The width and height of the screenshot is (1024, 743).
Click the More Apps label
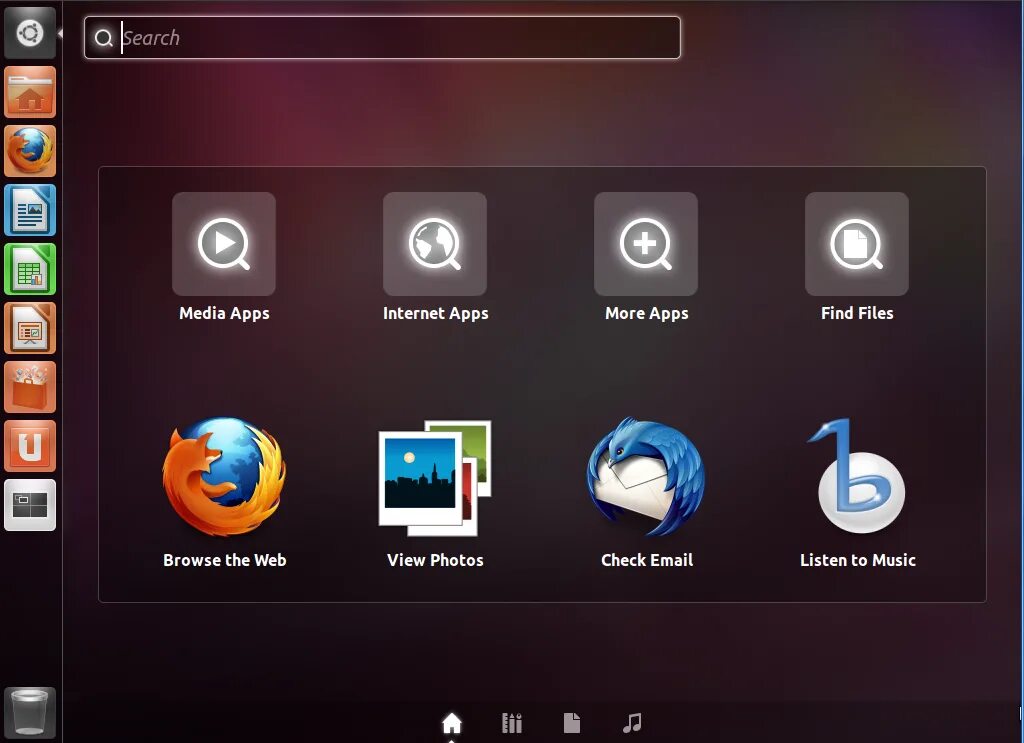coord(647,313)
